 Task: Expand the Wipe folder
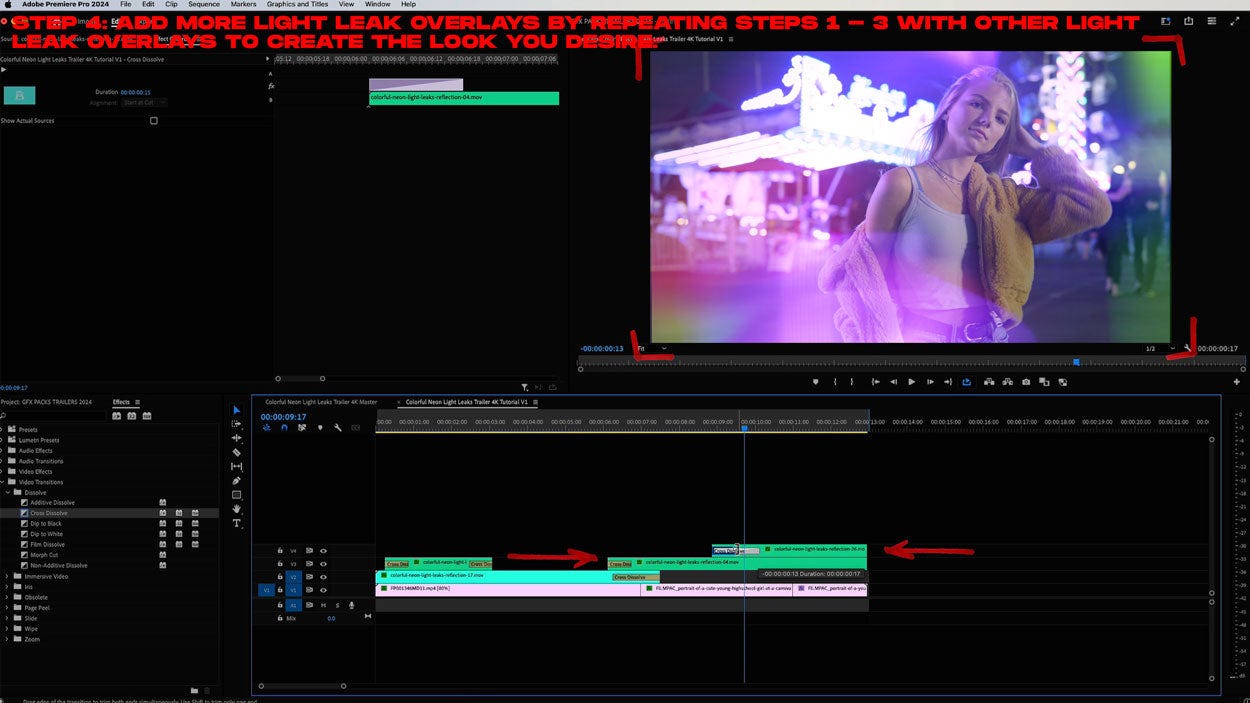coord(9,629)
